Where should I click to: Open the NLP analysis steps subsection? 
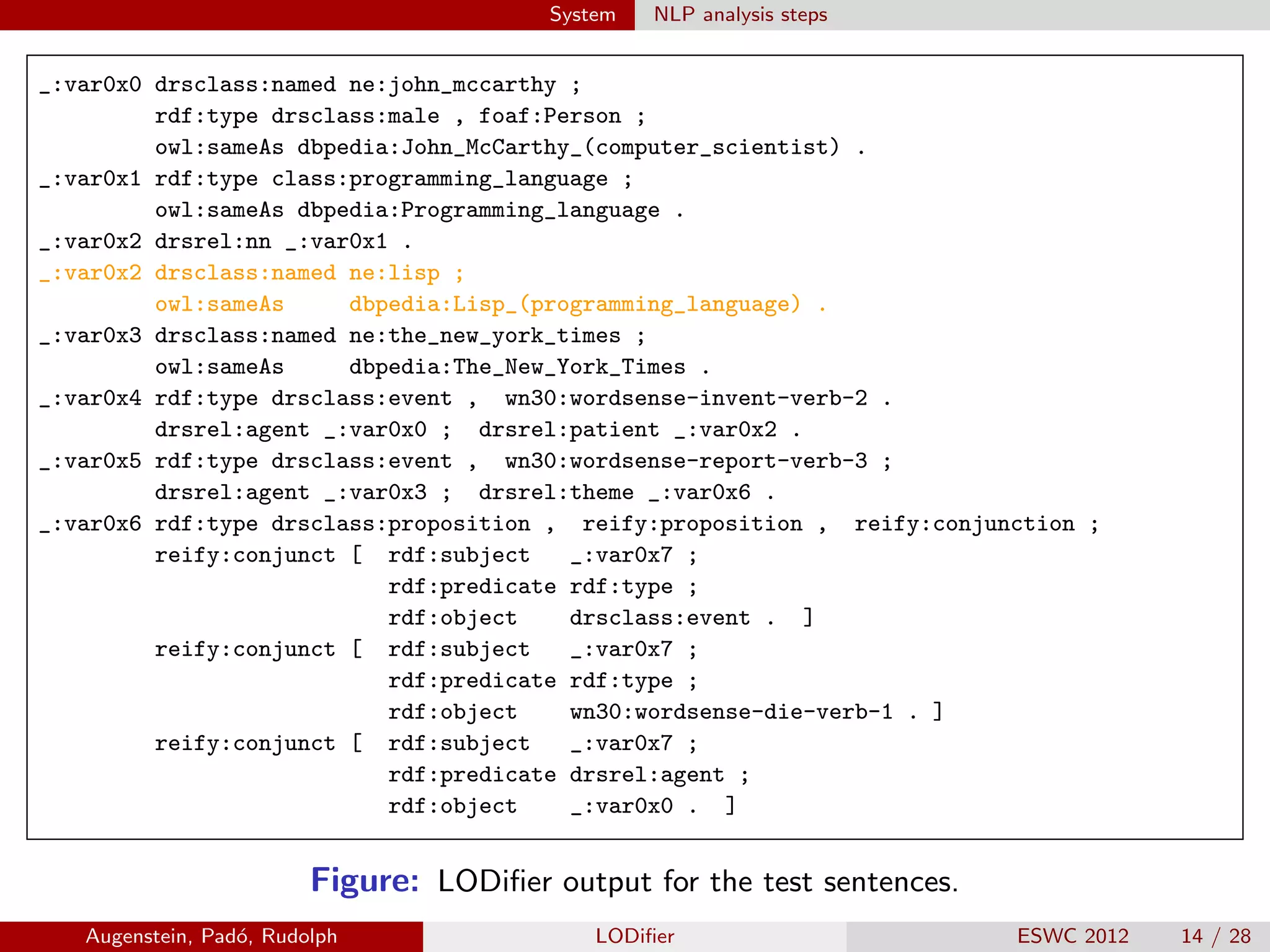pyautogui.click(x=740, y=14)
